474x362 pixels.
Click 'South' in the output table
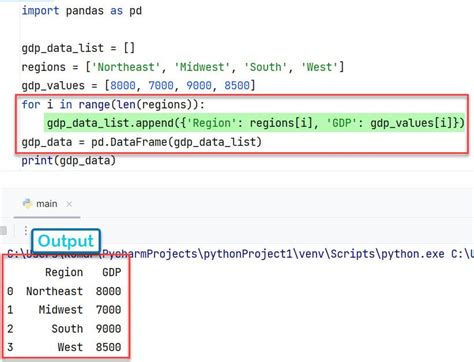click(67, 329)
